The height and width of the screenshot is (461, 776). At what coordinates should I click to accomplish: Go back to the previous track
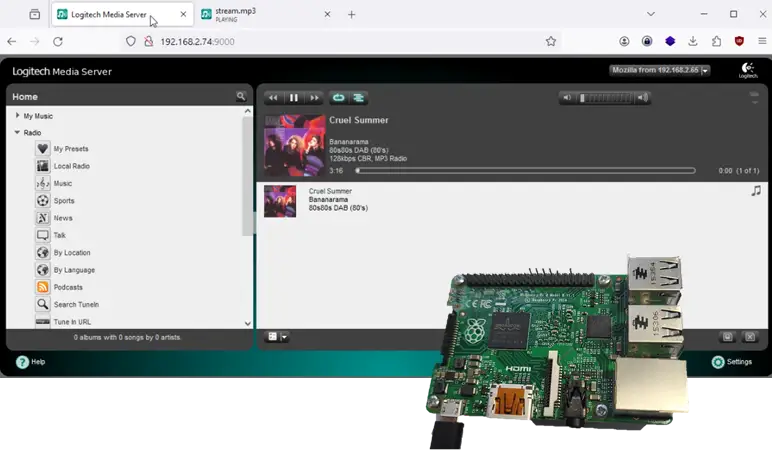tap(273, 98)
